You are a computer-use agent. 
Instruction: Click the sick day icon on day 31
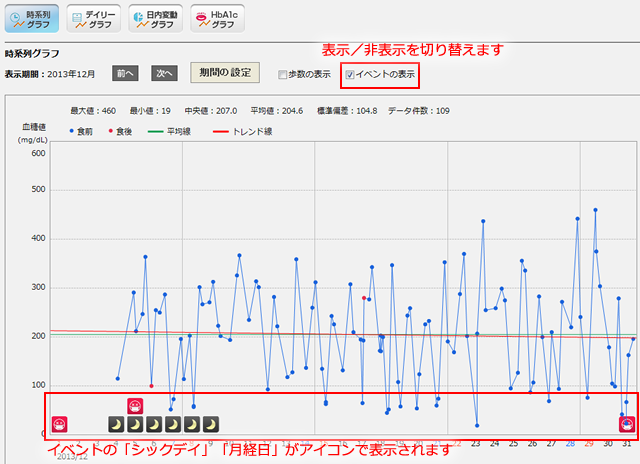627,424
